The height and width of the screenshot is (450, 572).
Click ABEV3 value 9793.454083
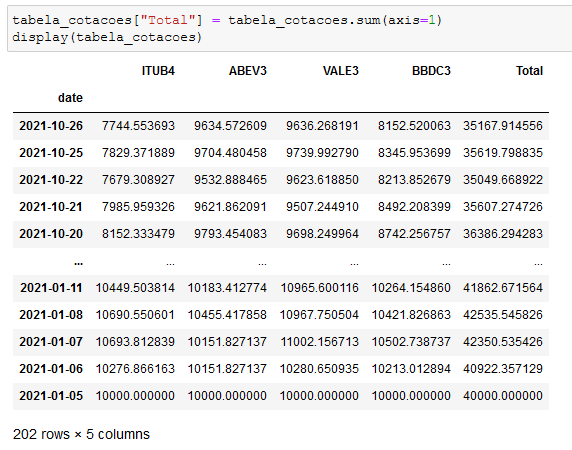point(230,234)
